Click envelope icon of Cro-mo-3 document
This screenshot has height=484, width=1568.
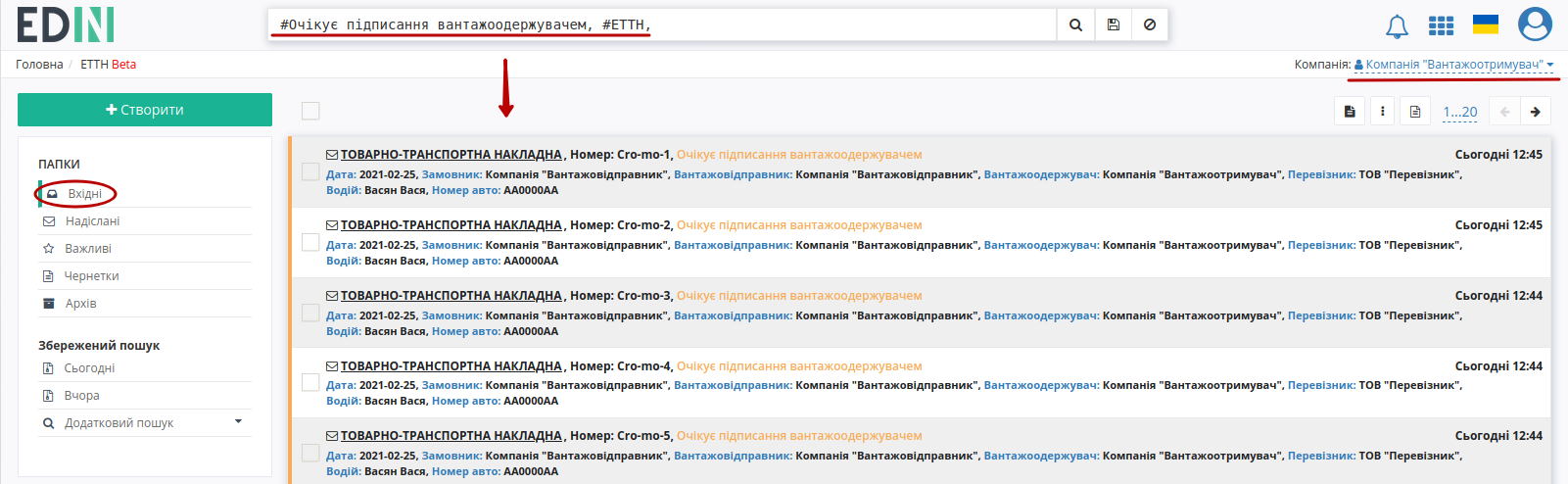[x=332, y=296]
